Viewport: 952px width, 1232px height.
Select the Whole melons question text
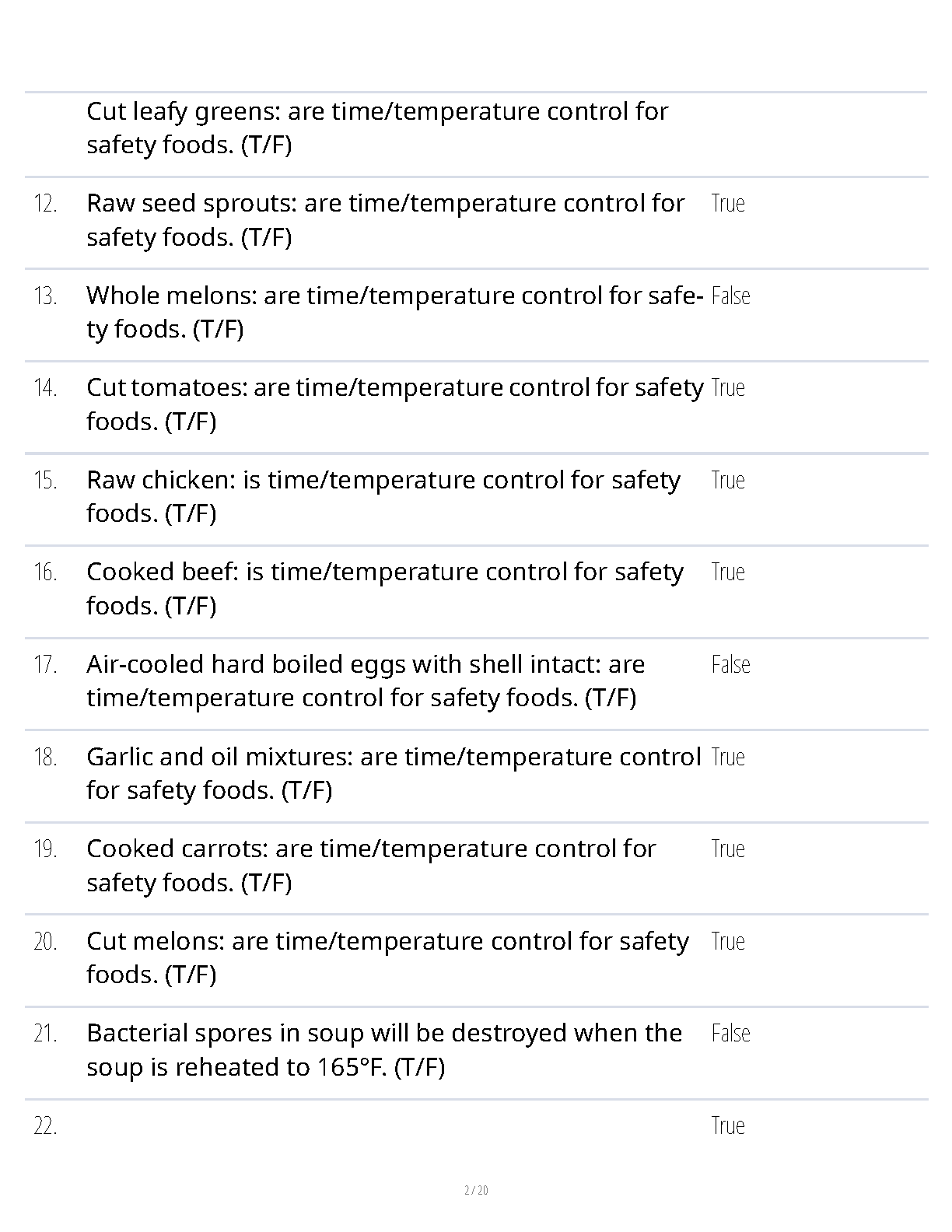tap(394, 312)
